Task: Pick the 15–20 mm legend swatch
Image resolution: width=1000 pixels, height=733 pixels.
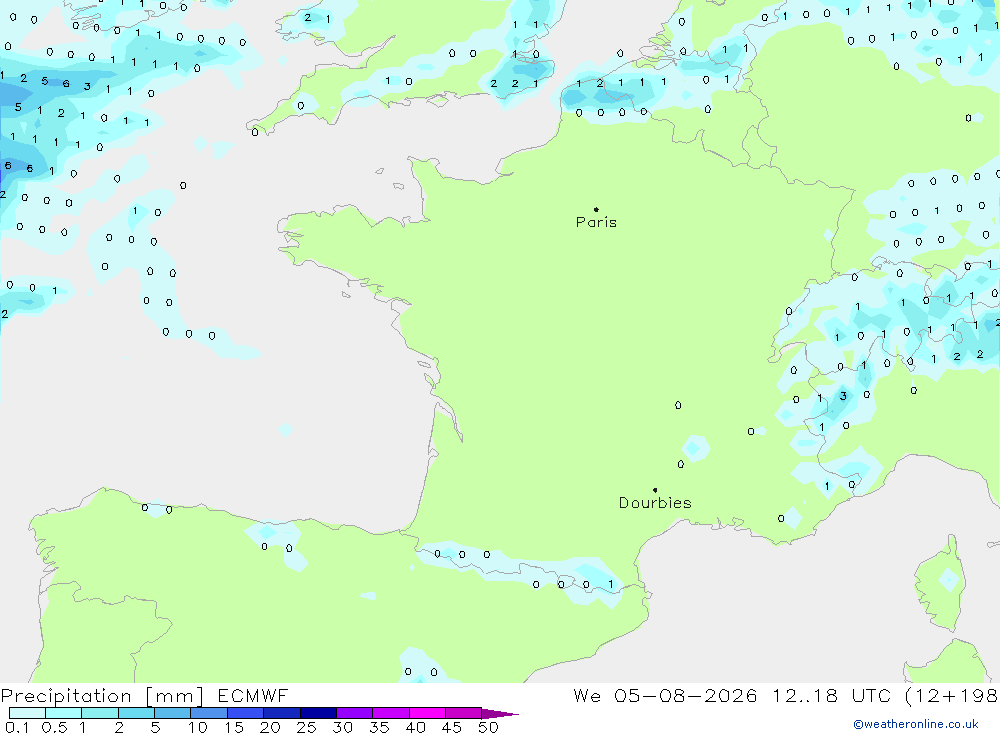Action: (246, 713)
